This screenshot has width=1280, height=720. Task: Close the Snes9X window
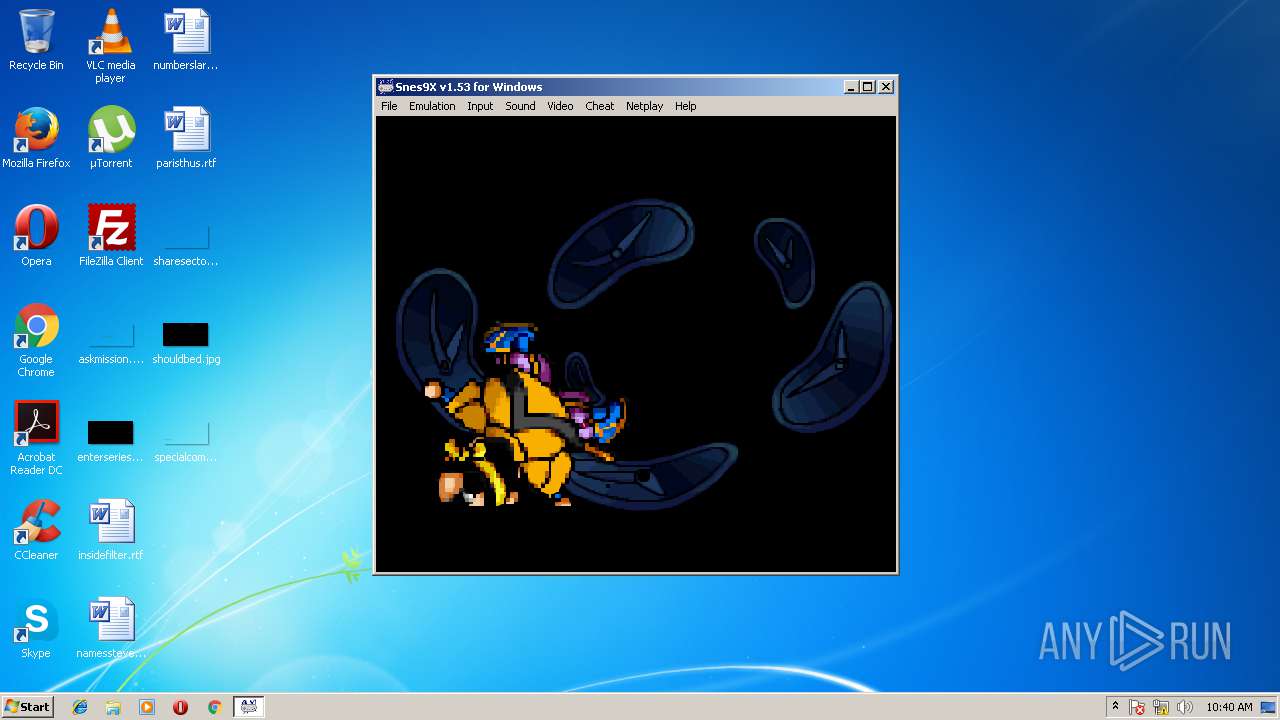(885, 87)
